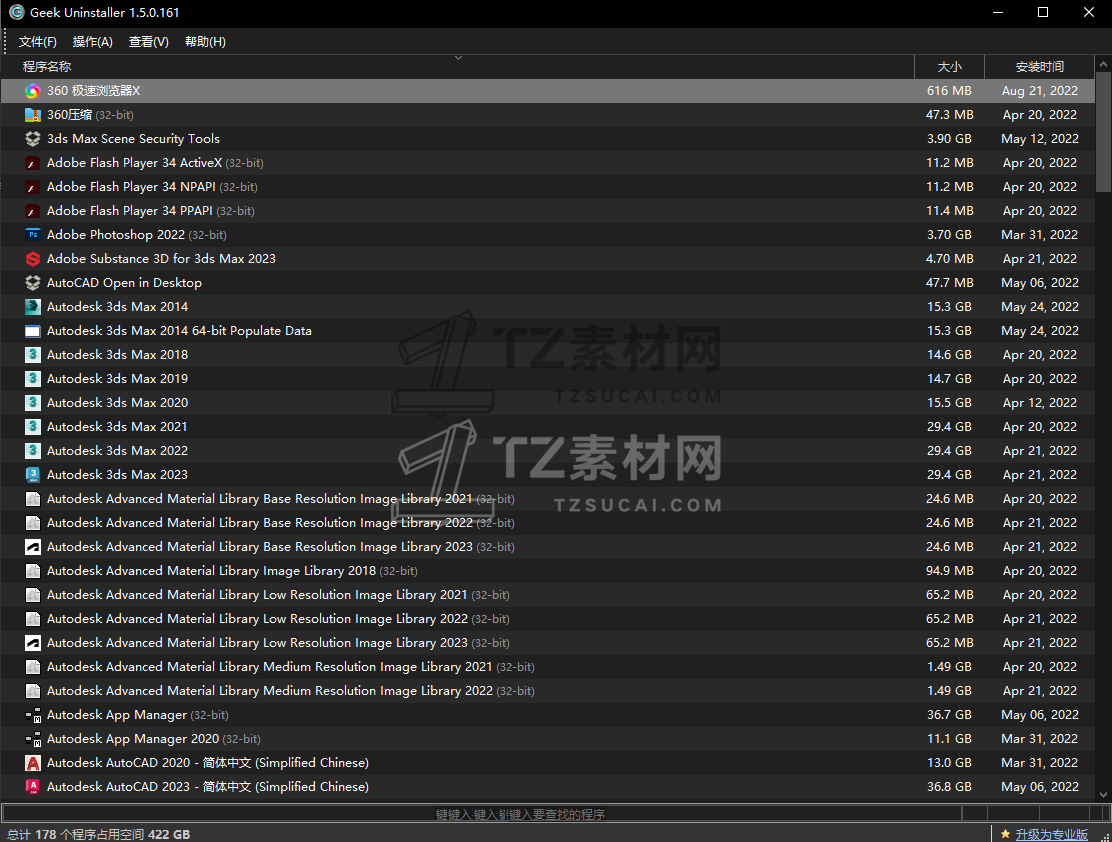This screenshot has height=842, width=1112.
Task: Open the 文件(F) menu
Action: point(38,42)
